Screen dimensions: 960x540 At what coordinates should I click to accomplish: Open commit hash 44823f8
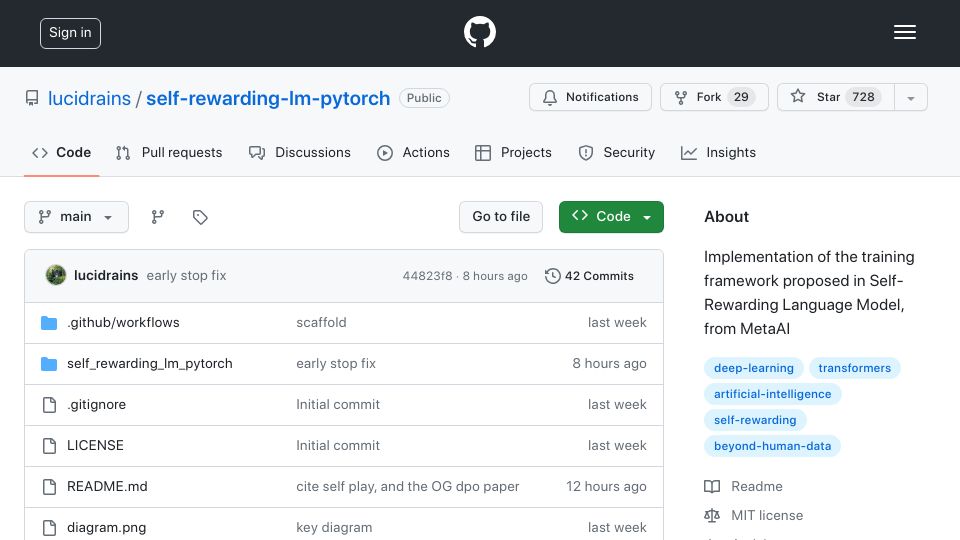[427, 276]
